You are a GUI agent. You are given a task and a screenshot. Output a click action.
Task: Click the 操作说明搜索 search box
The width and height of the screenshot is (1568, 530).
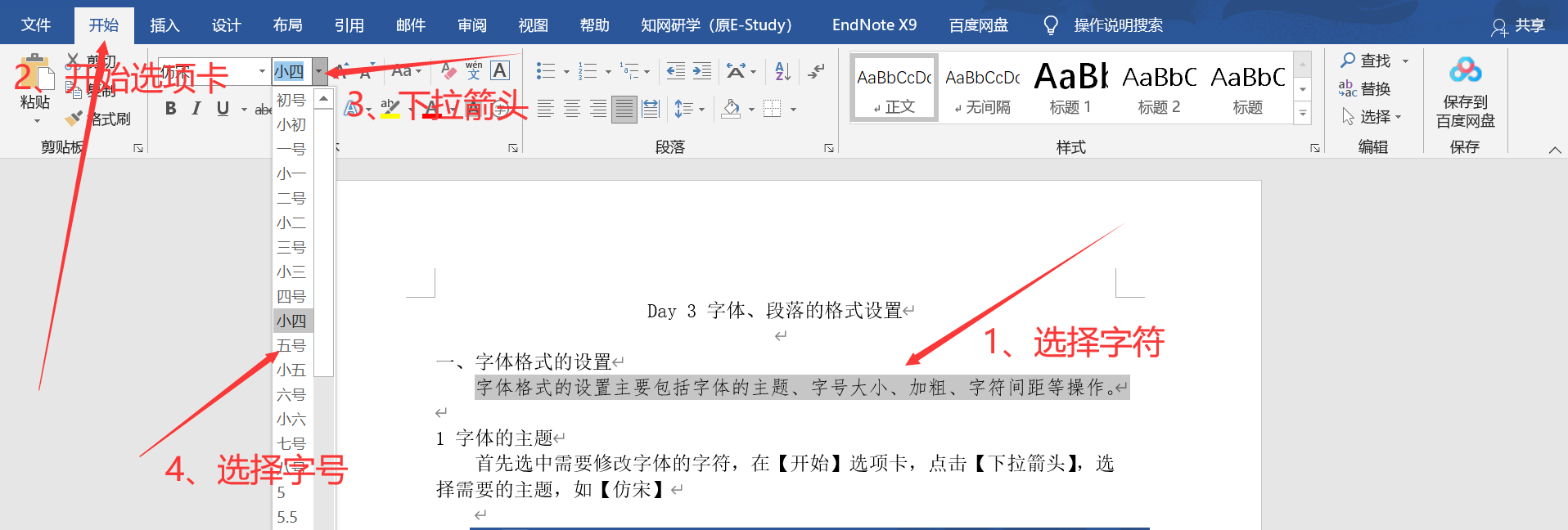(x=1118, y=25)
